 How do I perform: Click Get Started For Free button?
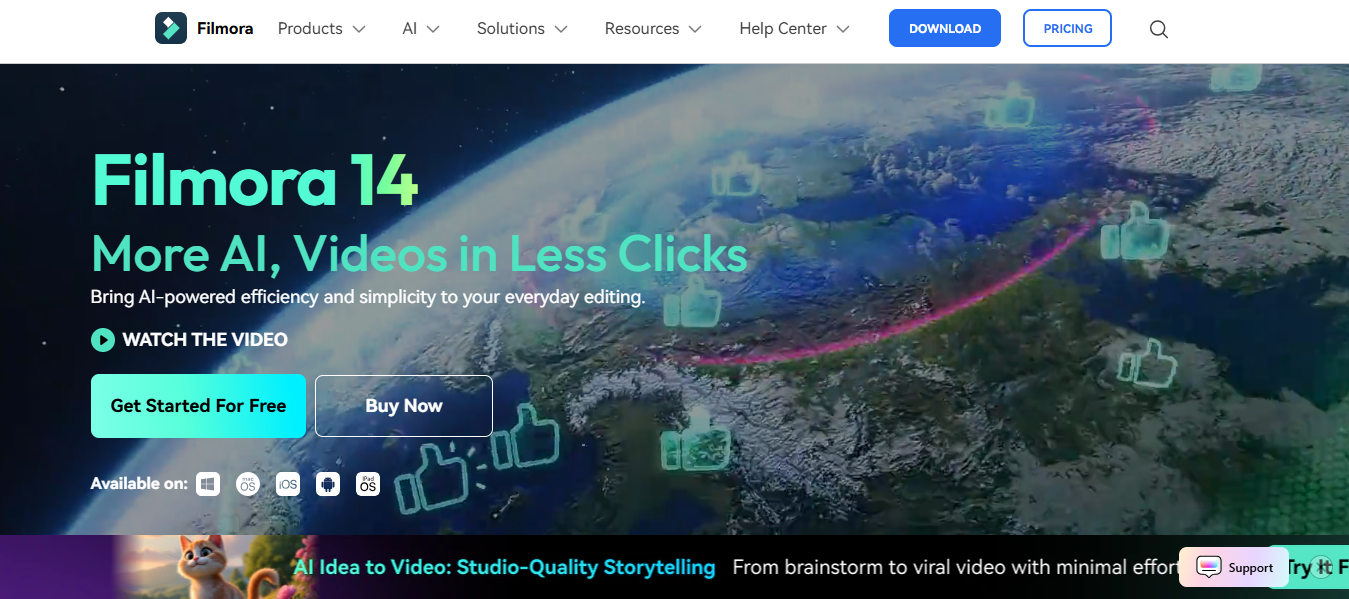[x=198, y=406]
